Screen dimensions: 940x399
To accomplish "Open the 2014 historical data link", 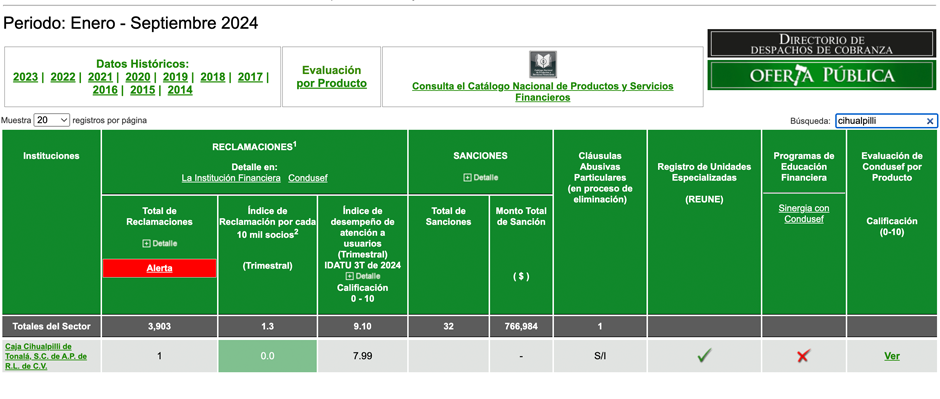I will [180, 90].
